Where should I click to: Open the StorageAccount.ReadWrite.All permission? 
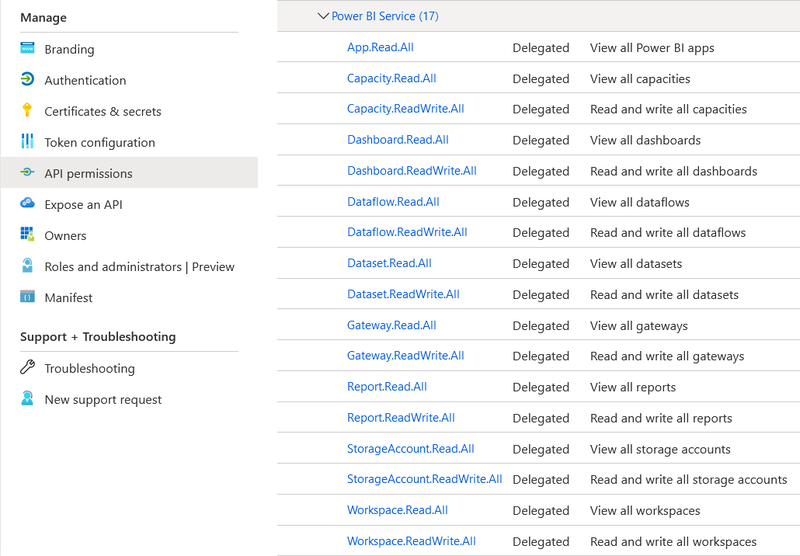pyautogui.click(x=424, y=479)
